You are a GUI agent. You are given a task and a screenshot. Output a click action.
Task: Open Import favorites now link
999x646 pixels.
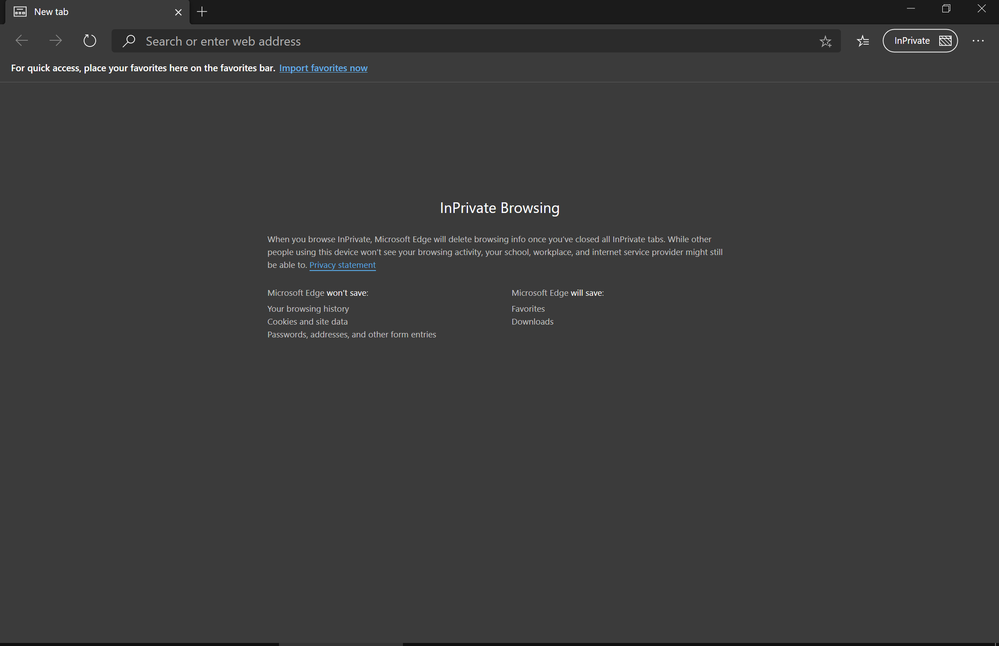(323, 68)
